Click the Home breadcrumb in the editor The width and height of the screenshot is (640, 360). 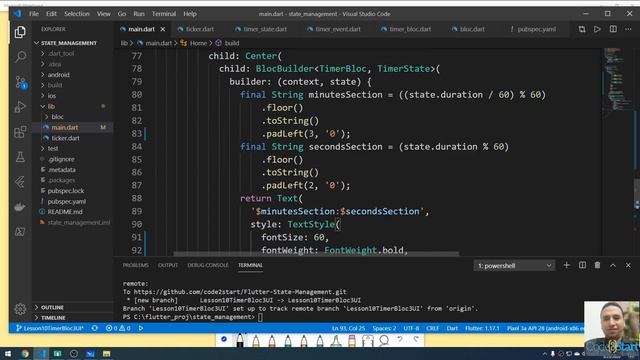[198, 43]
